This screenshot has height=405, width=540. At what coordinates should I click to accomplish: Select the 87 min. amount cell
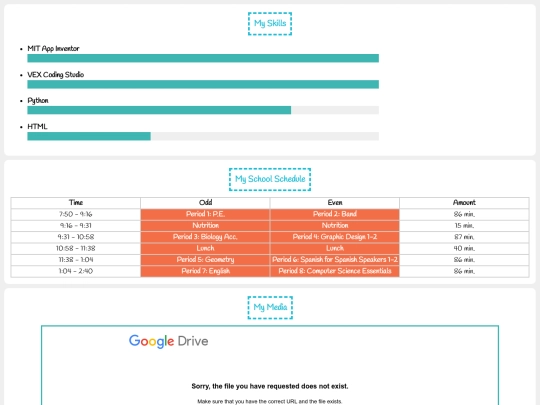point(464,237)
